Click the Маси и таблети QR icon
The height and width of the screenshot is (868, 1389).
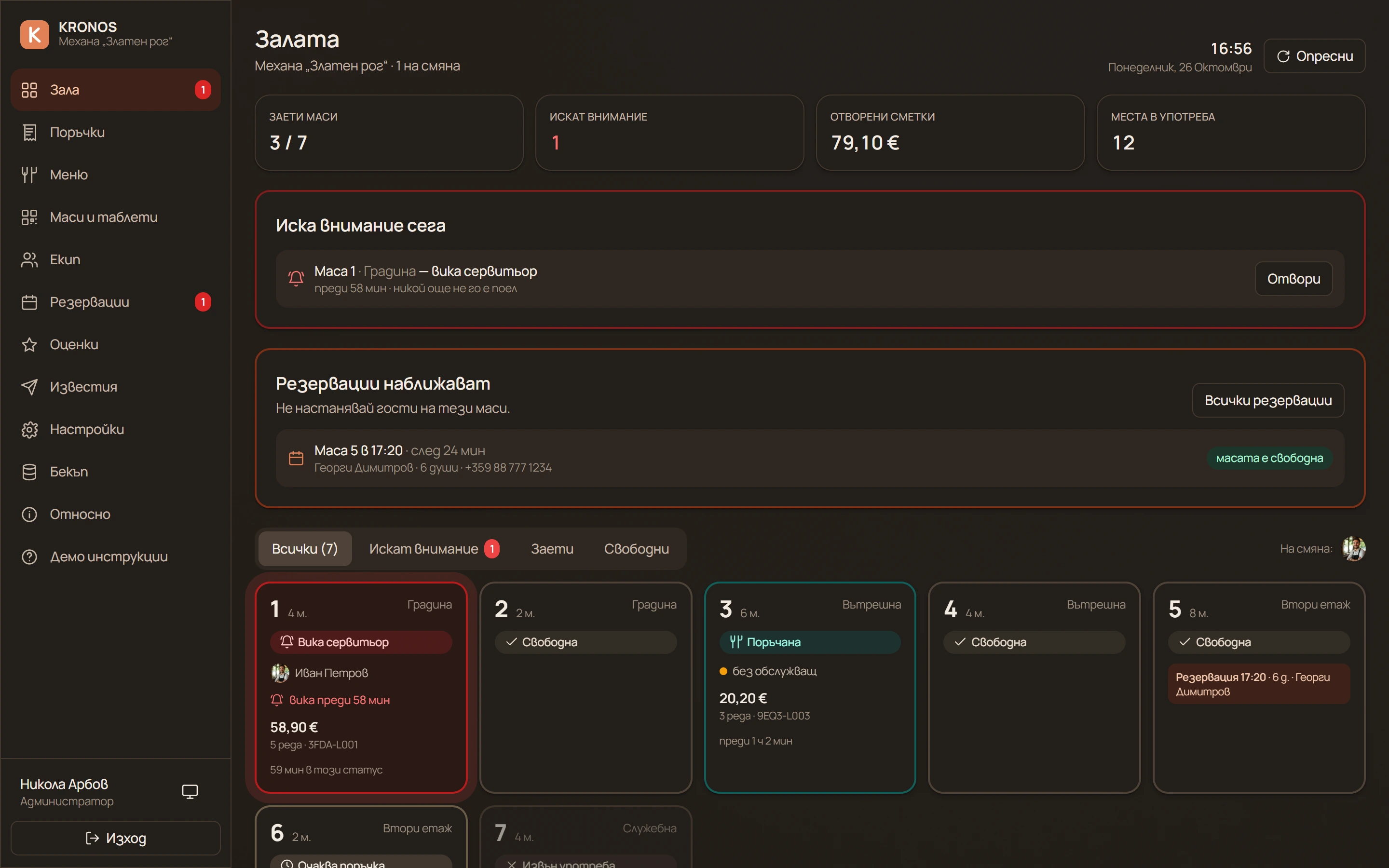tap(29, 217)
